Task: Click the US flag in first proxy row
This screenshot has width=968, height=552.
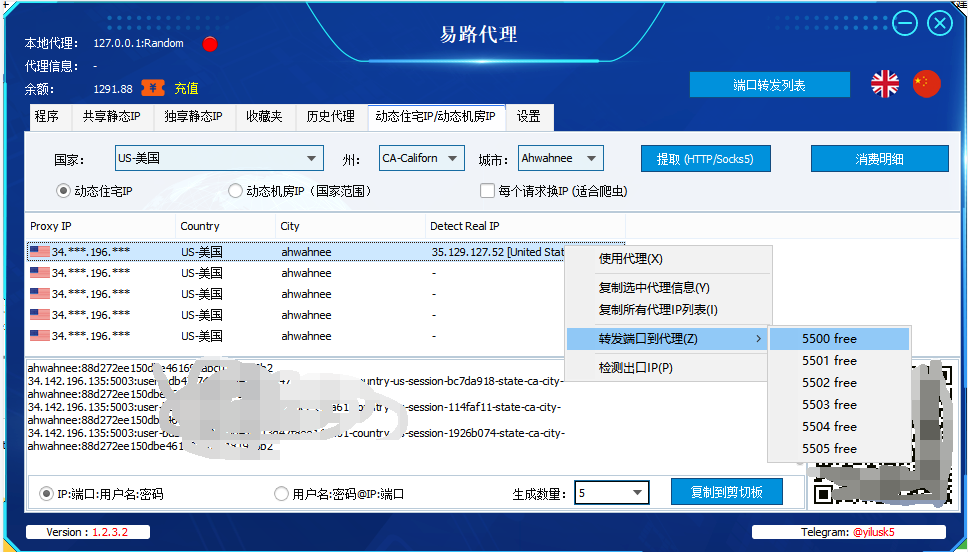Action: [x=40, y=252]
